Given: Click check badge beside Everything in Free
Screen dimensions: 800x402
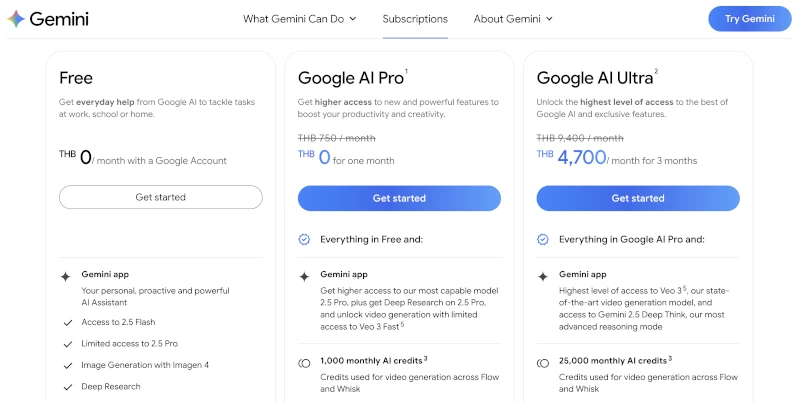Looking at the screenshot, I should 304,240.
